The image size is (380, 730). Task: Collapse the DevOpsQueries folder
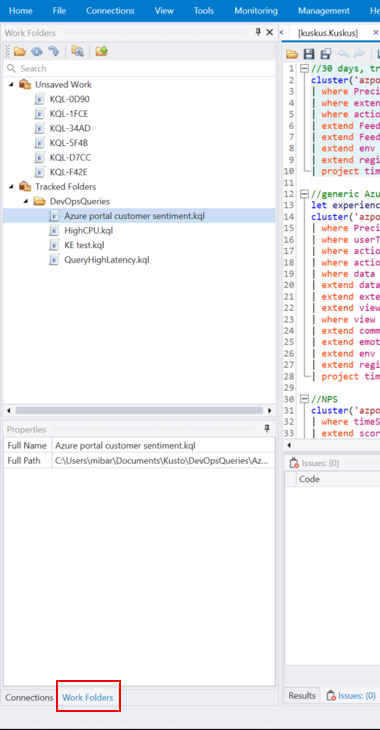(x=25, y=202)
